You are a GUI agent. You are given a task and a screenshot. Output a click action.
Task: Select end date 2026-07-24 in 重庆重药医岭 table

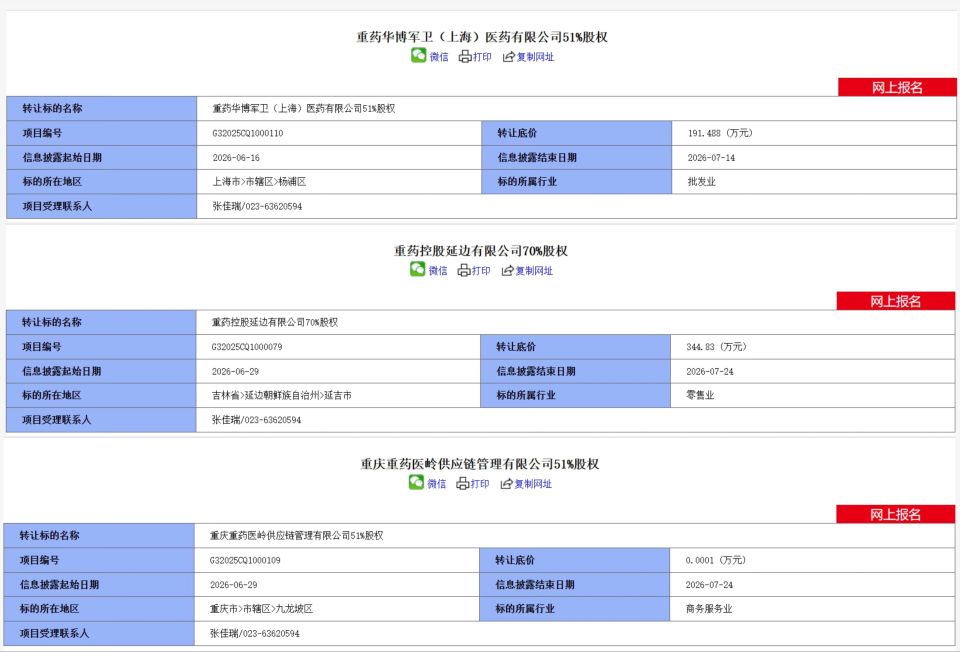coord(709,585)
